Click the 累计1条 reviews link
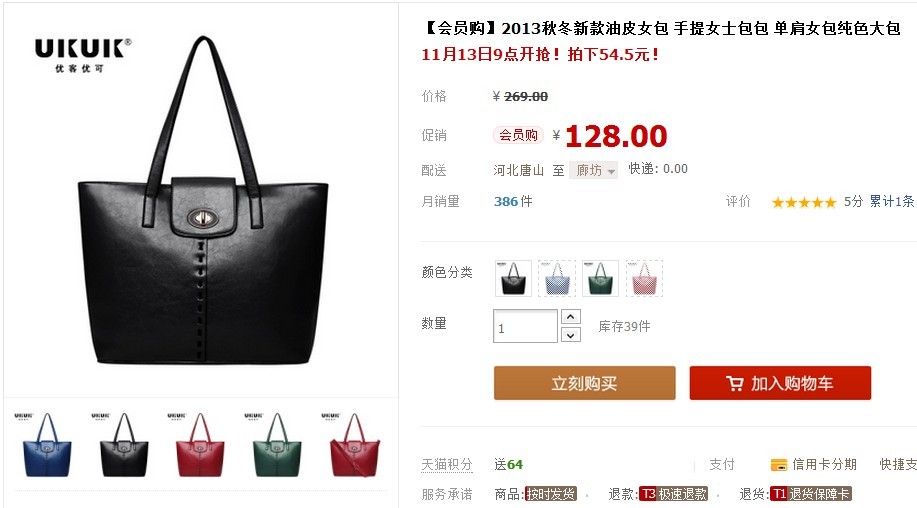 click(891, 202)
